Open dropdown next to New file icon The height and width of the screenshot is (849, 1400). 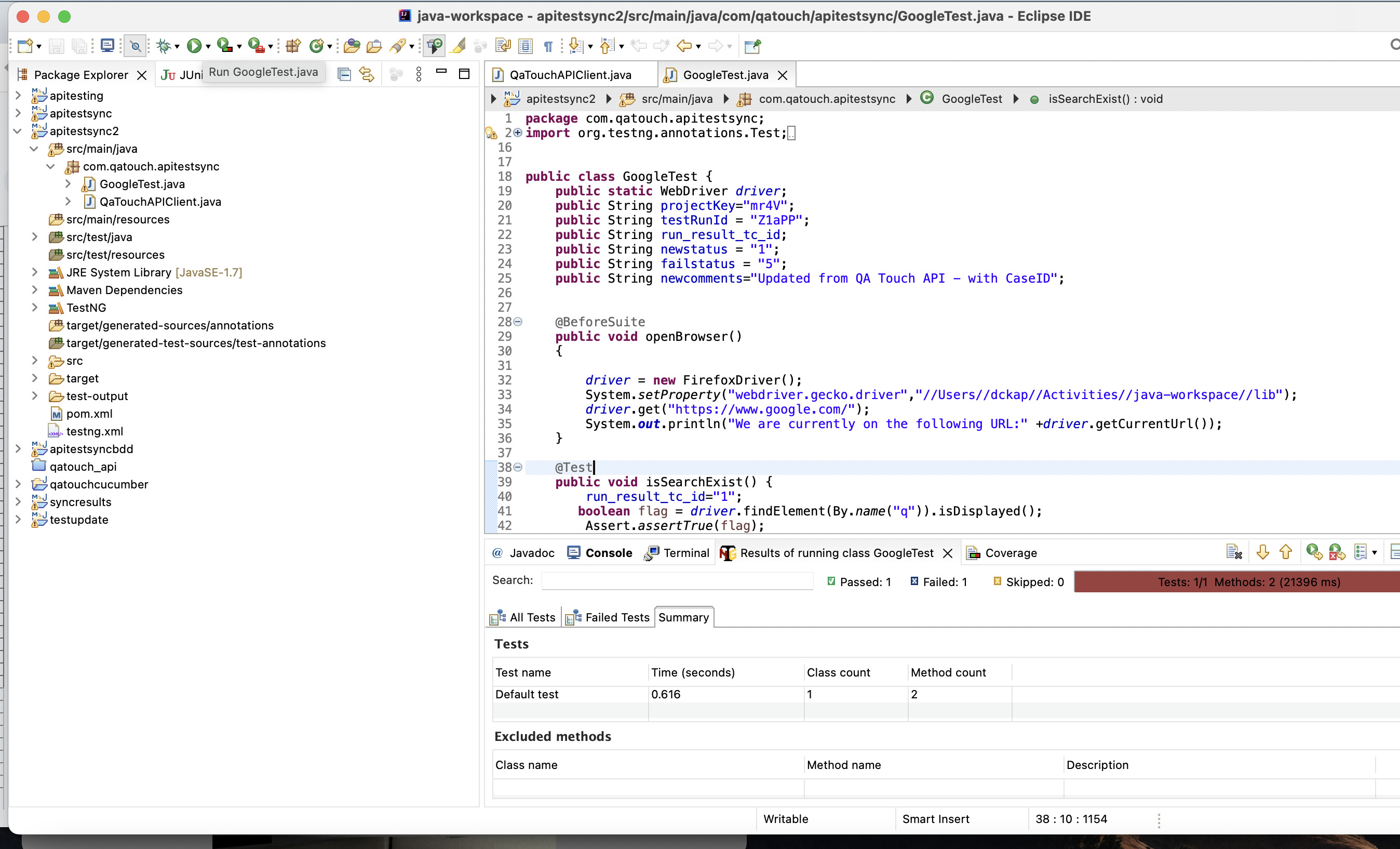[x=38, y=47]
